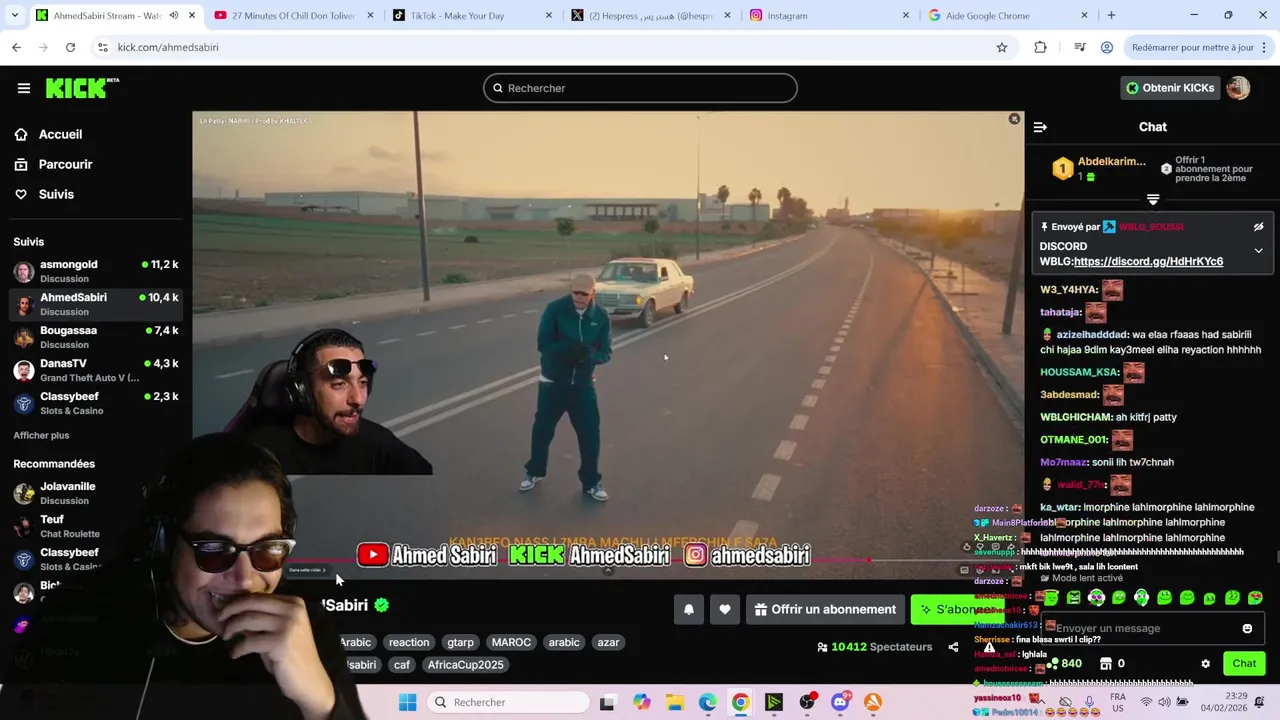The width and height of the screenshot is (1280, 720).
Task: Click the S'abonner subscribe button
Action: point(960,609)
